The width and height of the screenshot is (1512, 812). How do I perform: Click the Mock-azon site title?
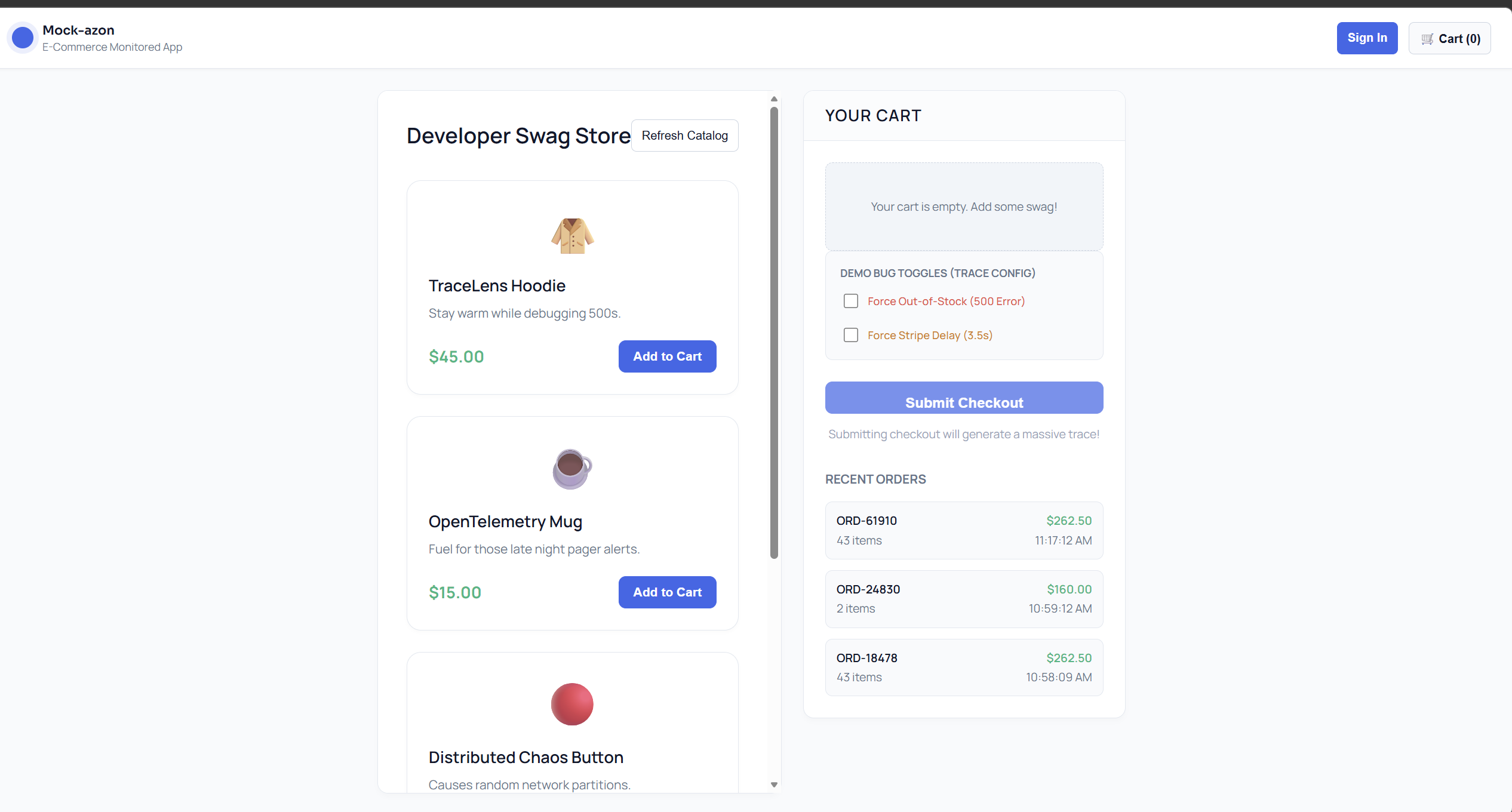[x=78, y=30]
